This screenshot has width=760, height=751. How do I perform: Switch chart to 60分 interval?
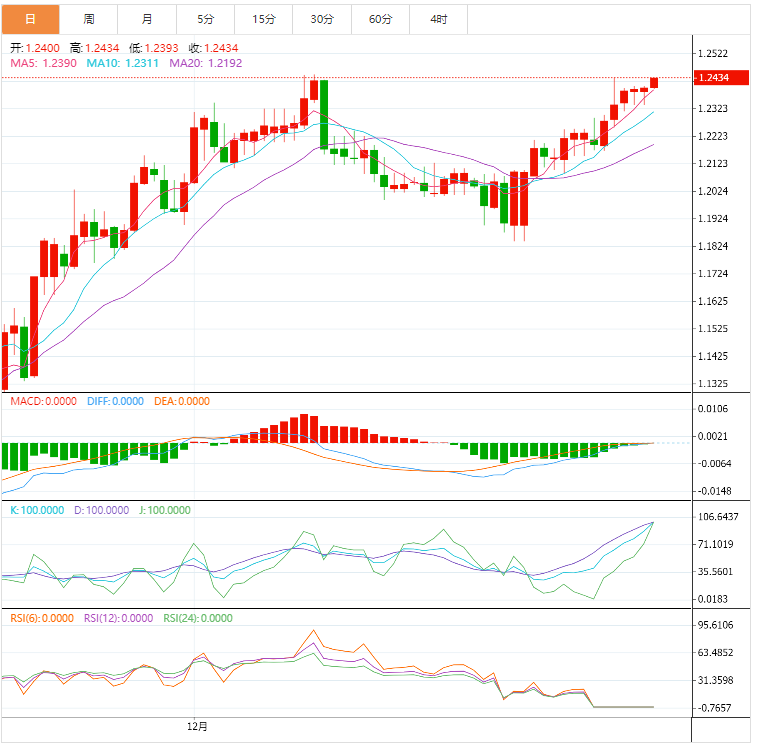[x=380, y=19]
